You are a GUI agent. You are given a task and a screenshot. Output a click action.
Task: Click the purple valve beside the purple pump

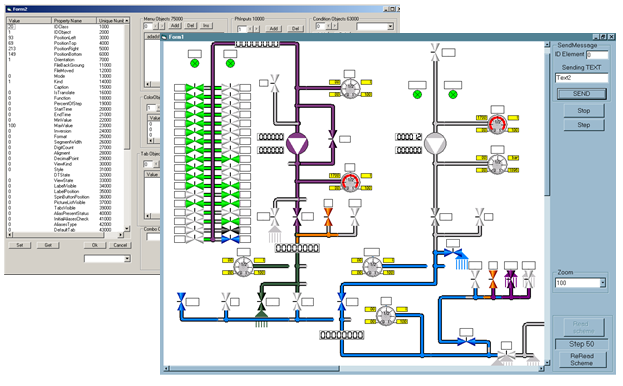click(x=333, y=139)
